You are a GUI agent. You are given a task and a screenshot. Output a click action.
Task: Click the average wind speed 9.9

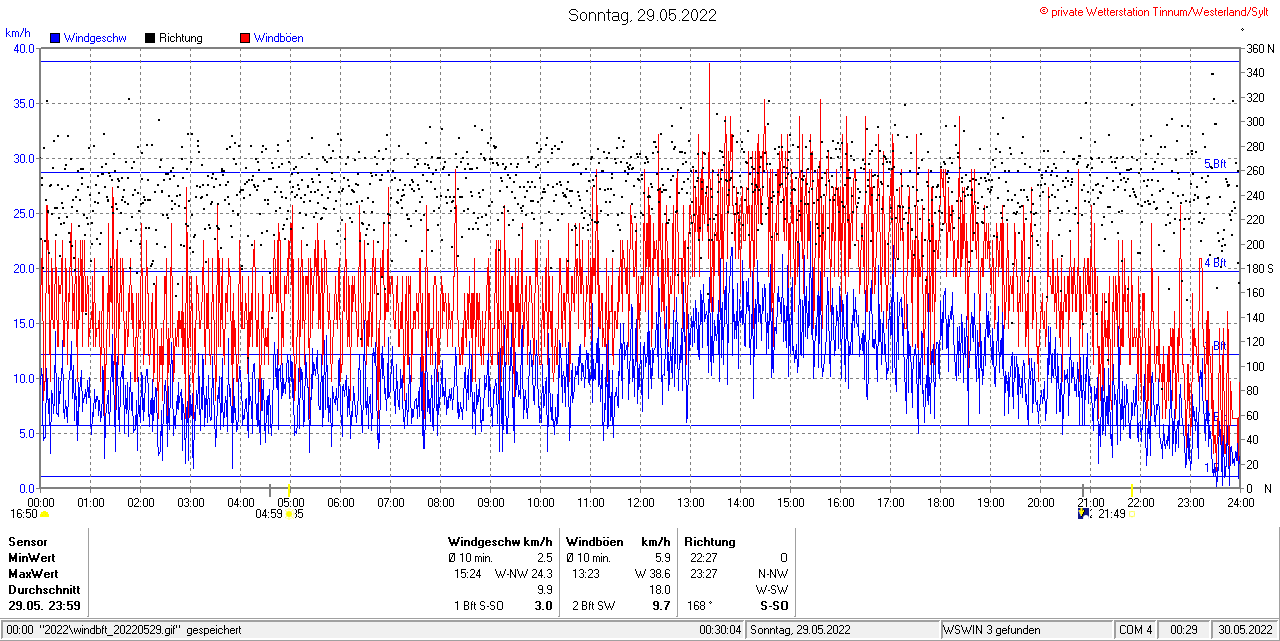(545, 590)
